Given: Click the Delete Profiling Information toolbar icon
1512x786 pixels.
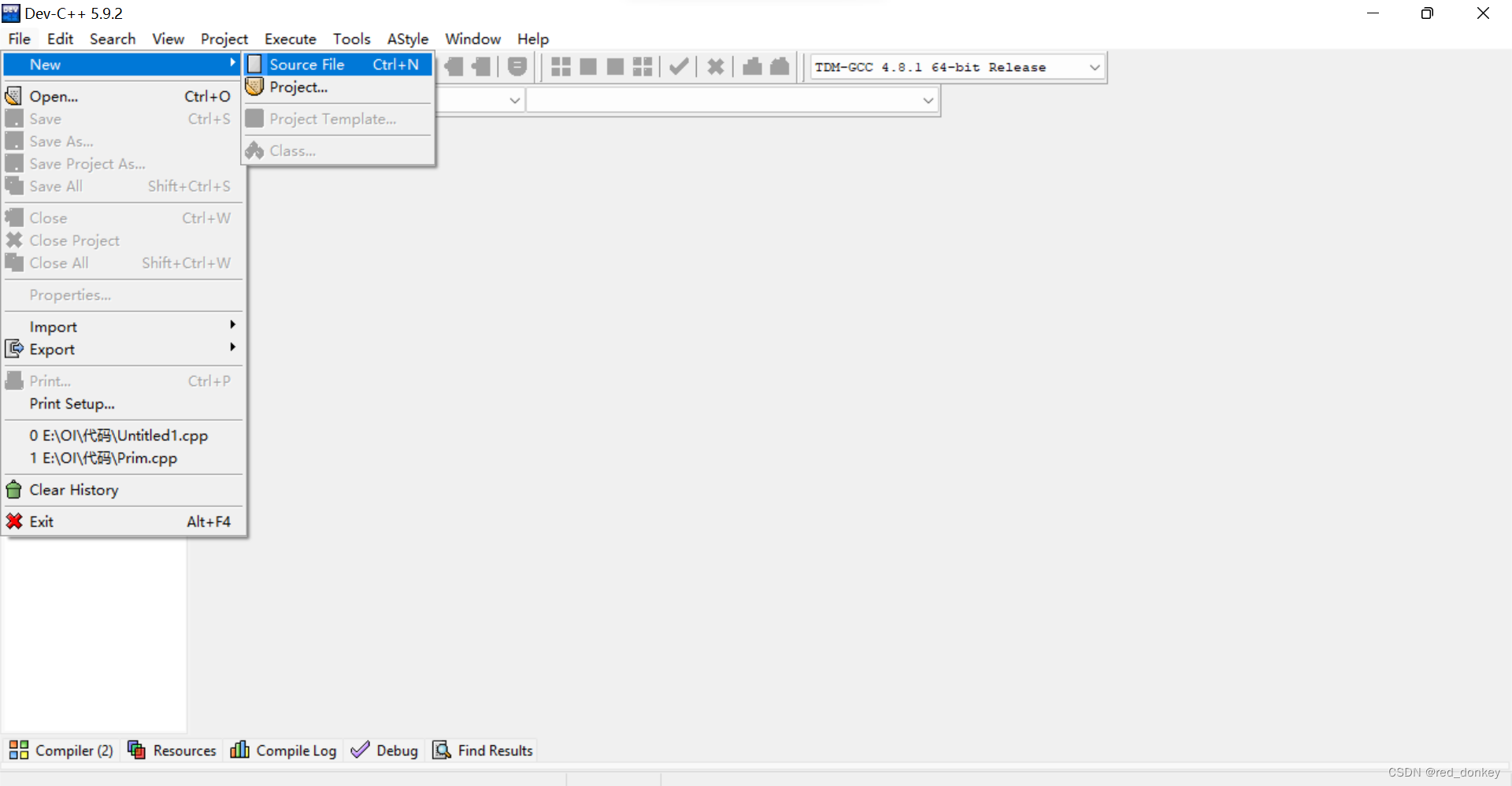Looking at the screenshot, I should pyautogui.click(x=780, y=67).
